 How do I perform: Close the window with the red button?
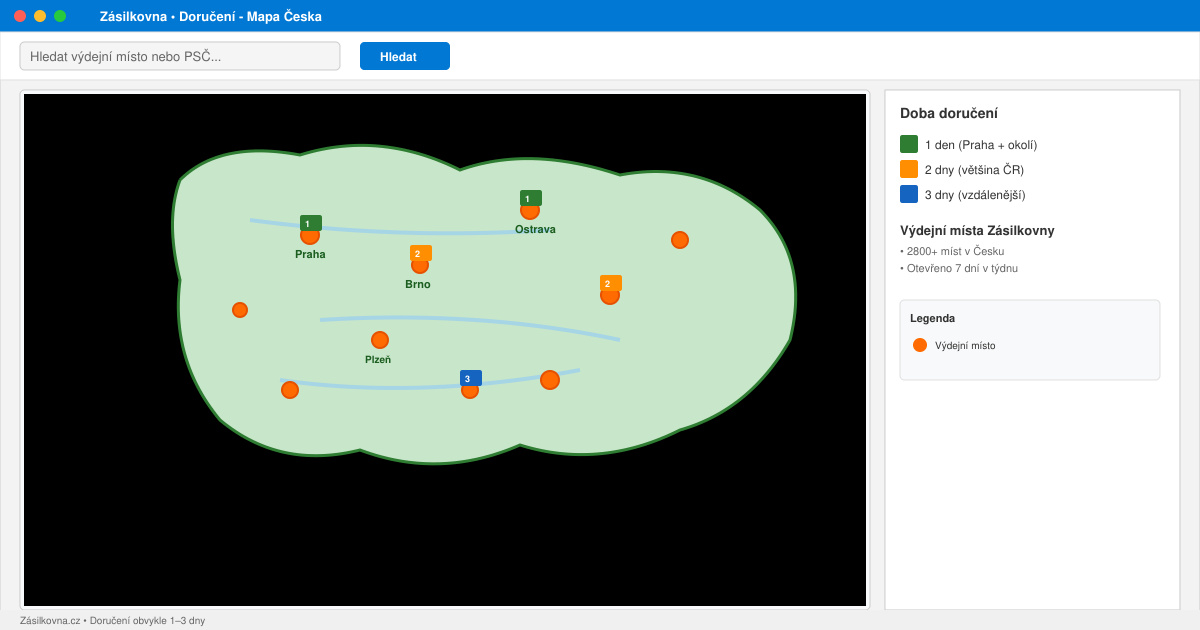click(x=20, y=16)
